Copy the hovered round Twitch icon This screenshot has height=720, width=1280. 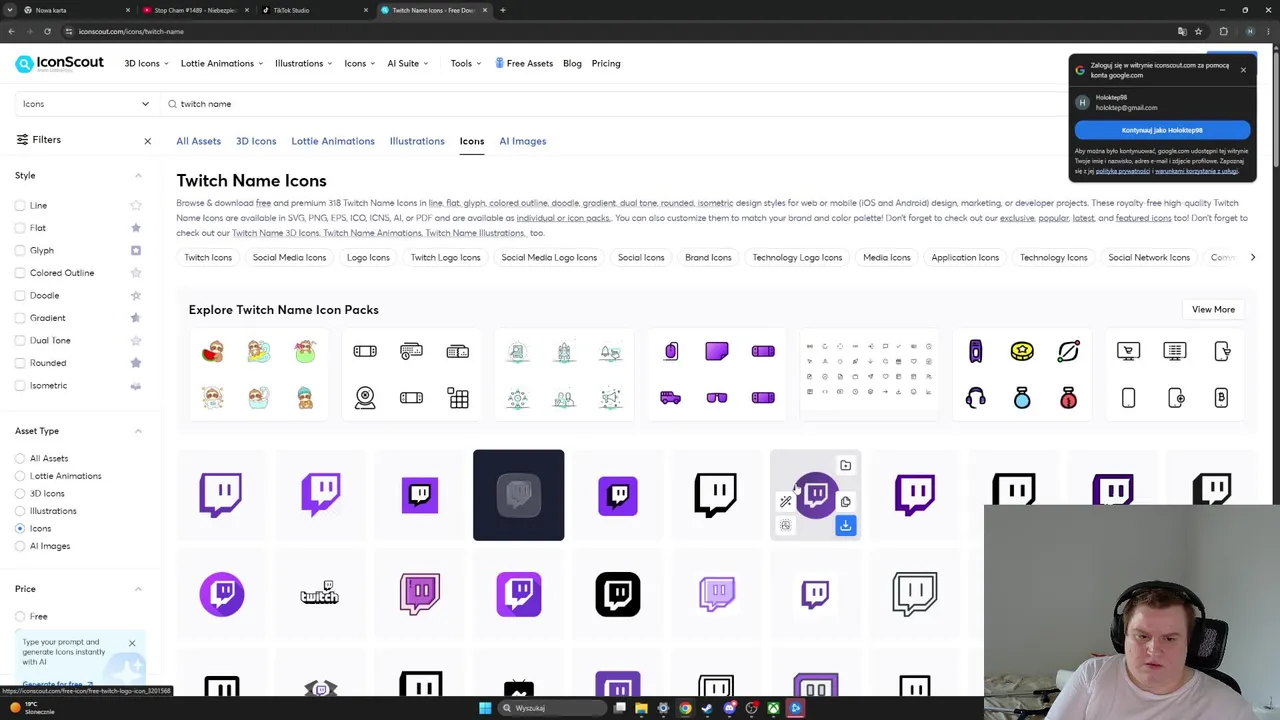(845, 502)
